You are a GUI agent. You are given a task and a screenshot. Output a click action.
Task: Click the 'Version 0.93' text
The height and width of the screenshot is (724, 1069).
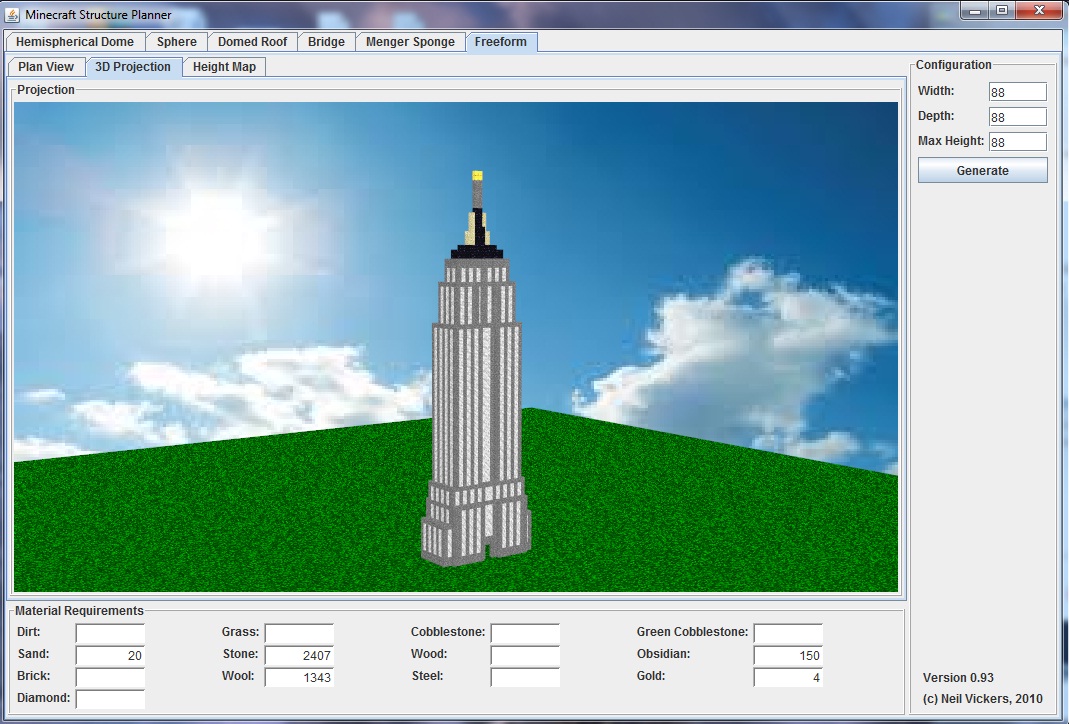click(958, 678)
